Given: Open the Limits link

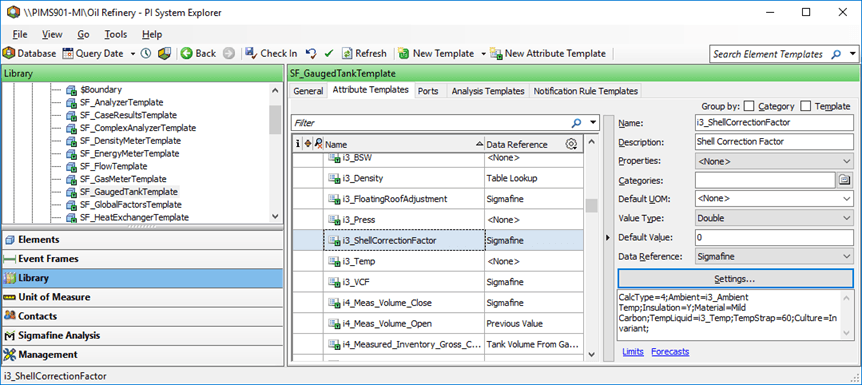Looking at the screenshot, I should 633,352.
